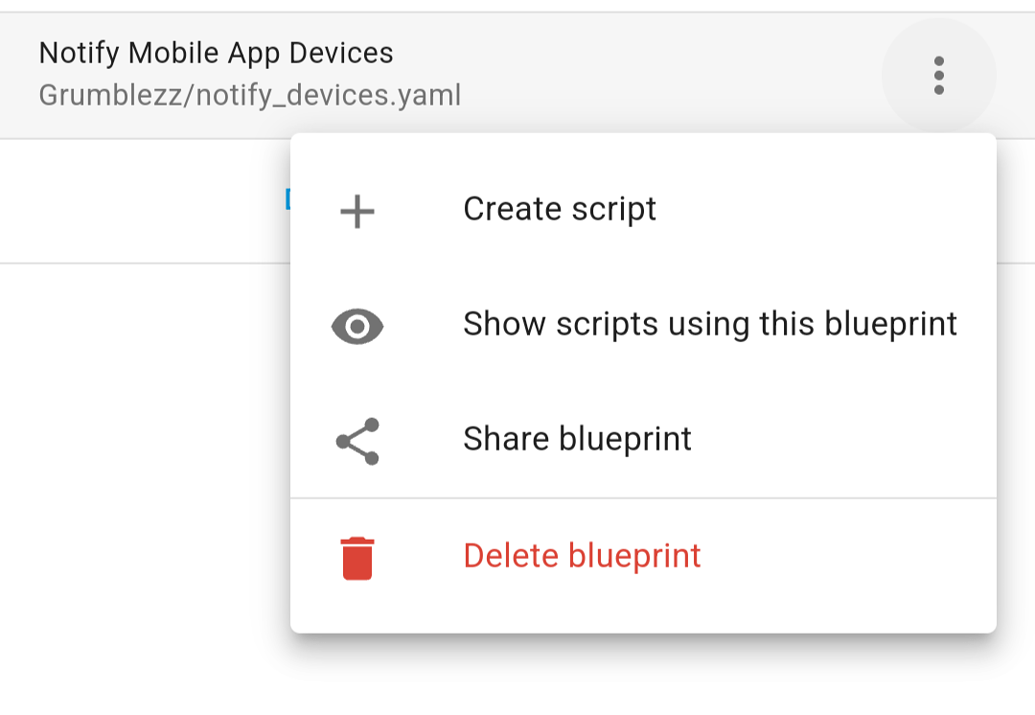Click the share icon in the menu
1035x715 pixels.
click(357, 441)
